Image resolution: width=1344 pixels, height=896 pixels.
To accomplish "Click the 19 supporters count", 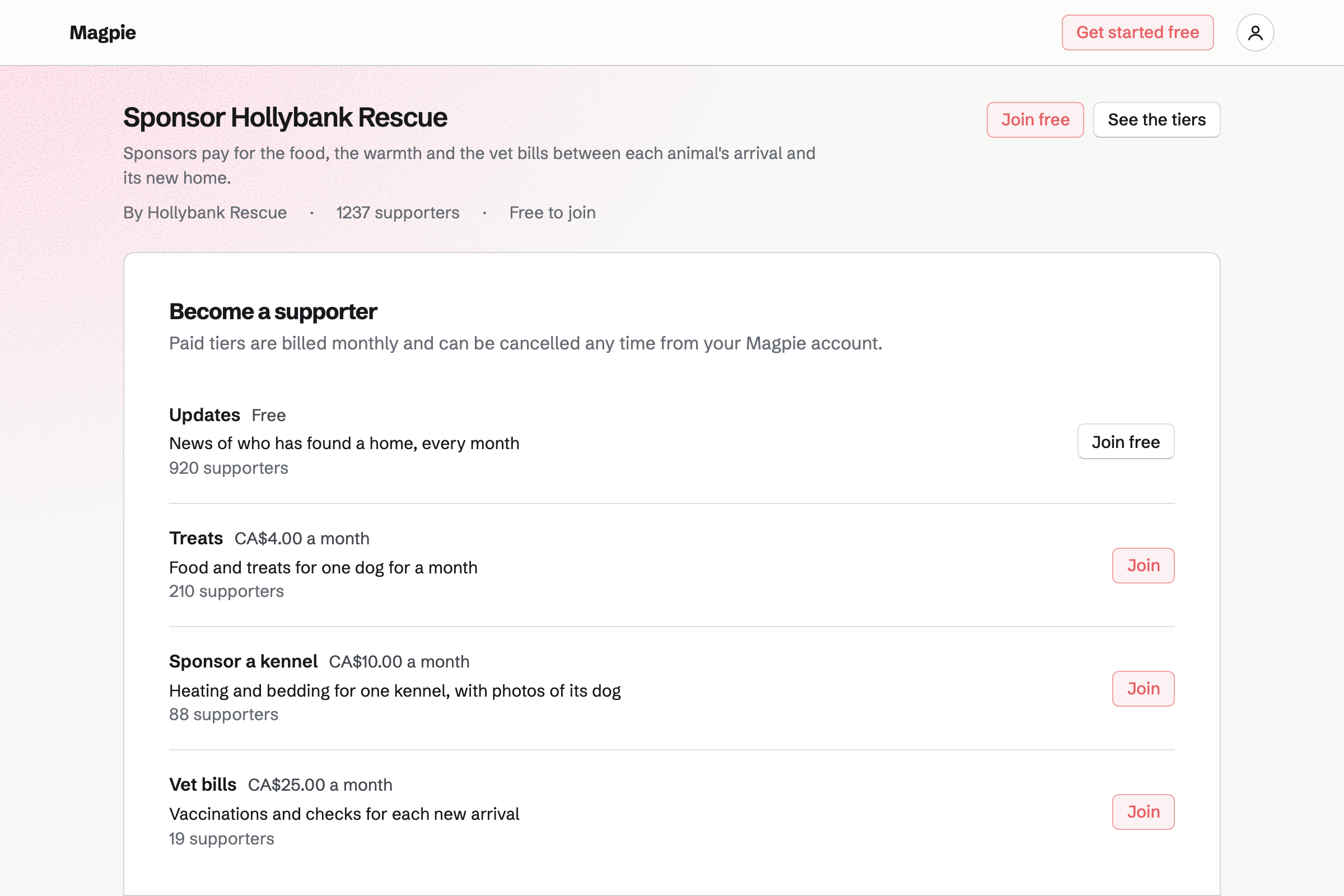I will (x=222, y=839).
